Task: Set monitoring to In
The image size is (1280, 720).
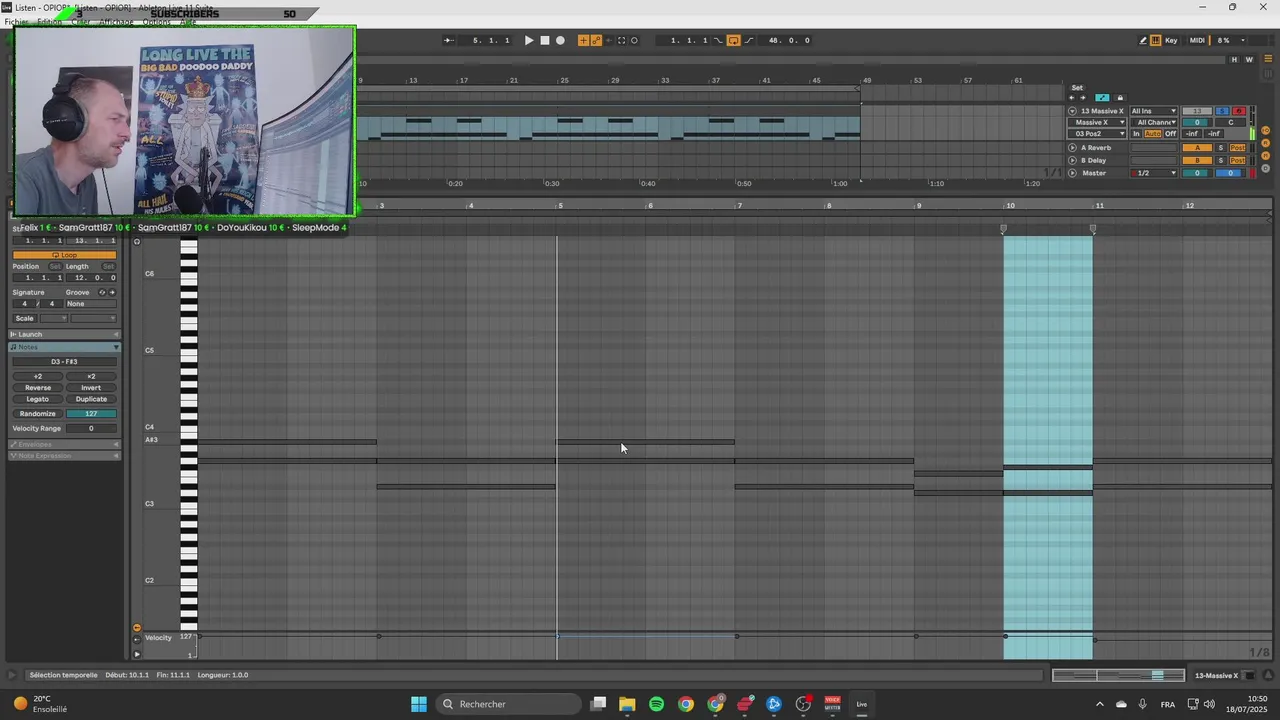Action: (x=1137, y=134)
